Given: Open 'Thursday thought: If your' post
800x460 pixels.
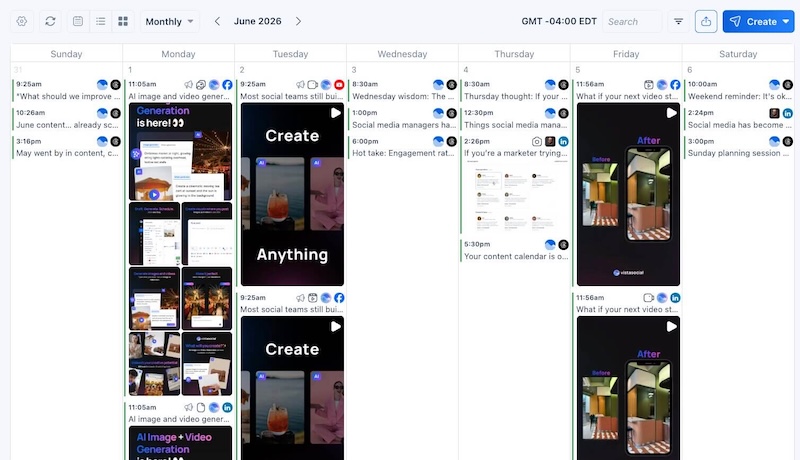Looking at the screenshot, I should pyautogui.click(x=515, y=96).
